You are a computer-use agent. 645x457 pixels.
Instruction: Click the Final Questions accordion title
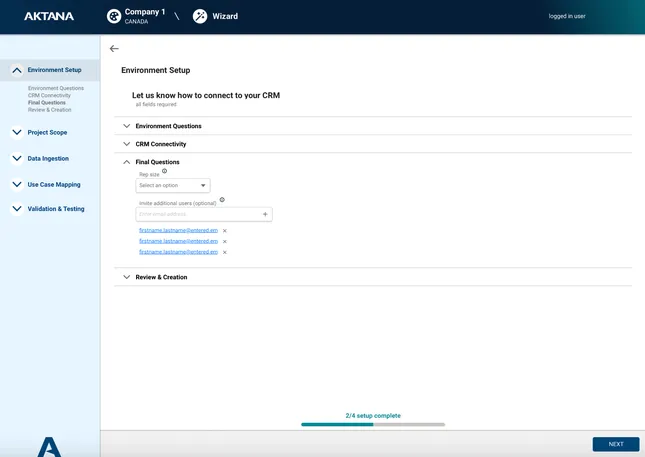pos(158,162)
